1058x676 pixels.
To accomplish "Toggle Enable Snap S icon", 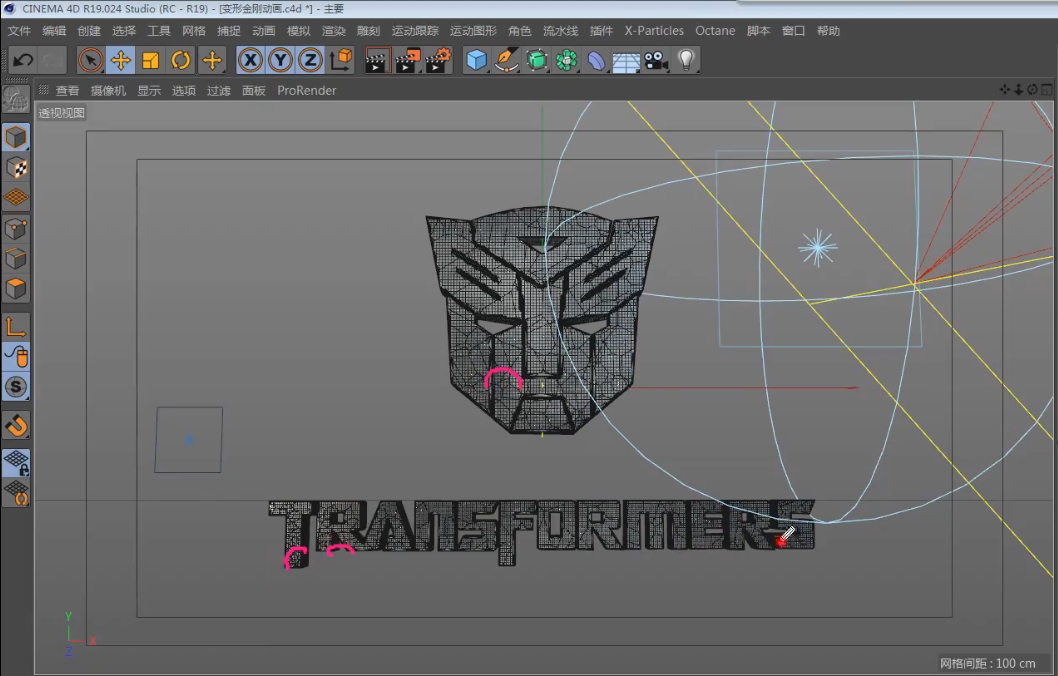I will click(x=16, y=387).
